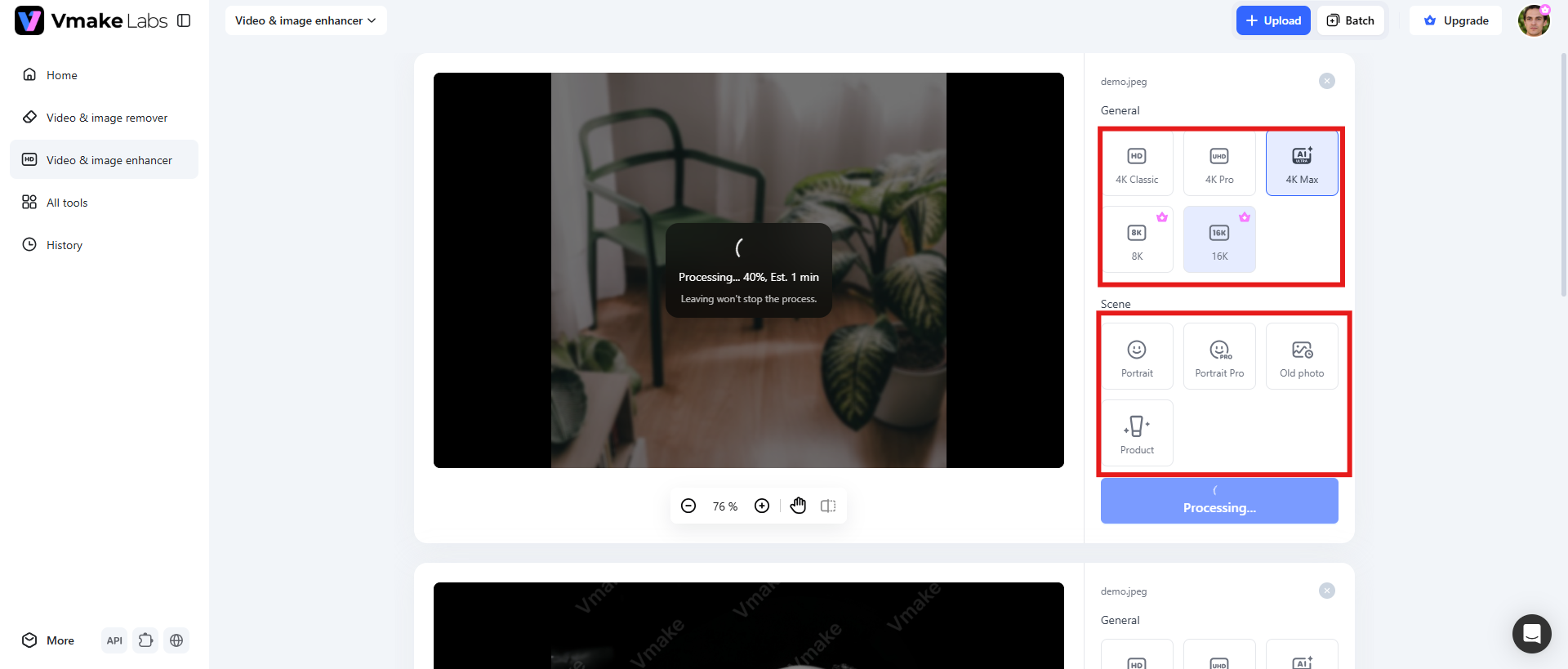
Task: Open the user profile avatar
Action: click(x=1534, y=20)
